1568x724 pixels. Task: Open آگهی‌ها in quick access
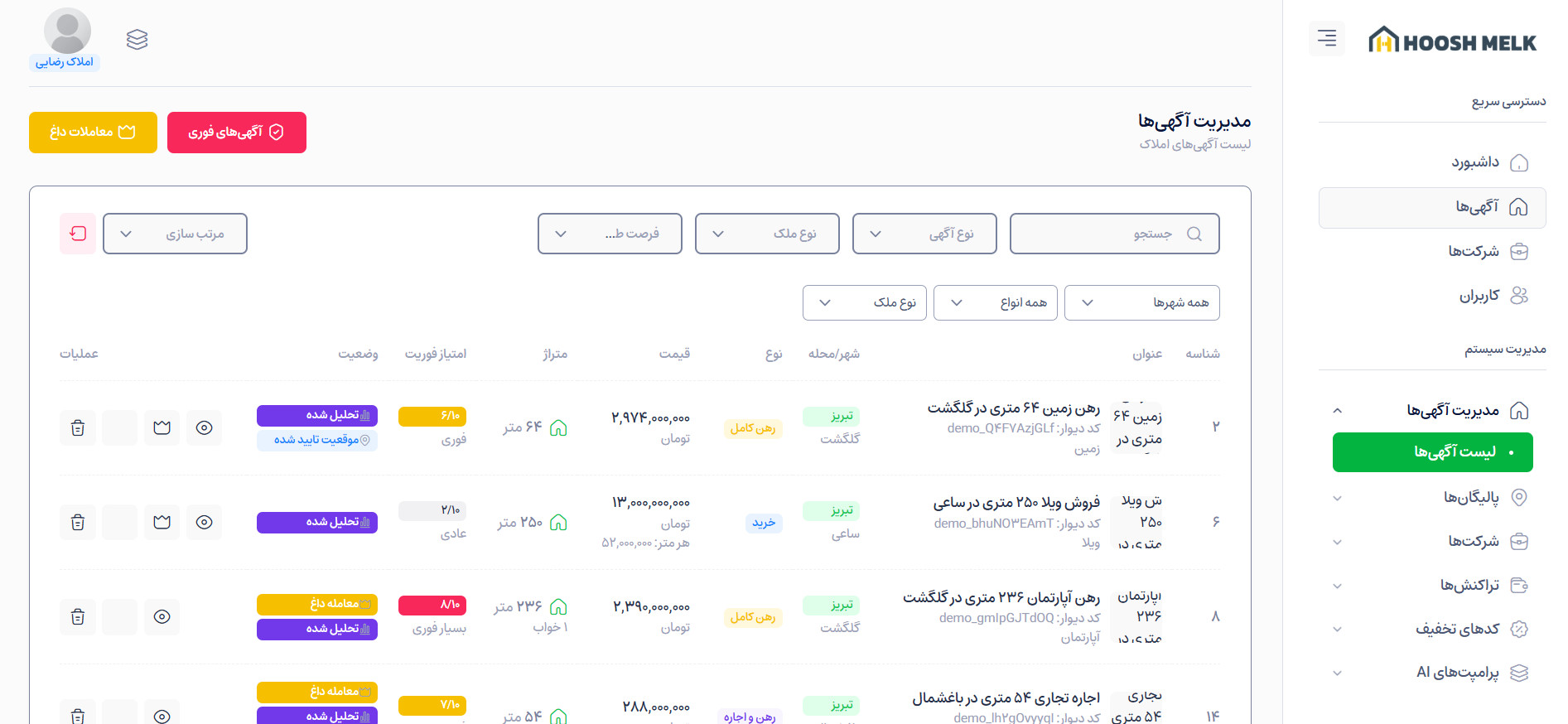pyautogui.click(x=1432, y=207)
